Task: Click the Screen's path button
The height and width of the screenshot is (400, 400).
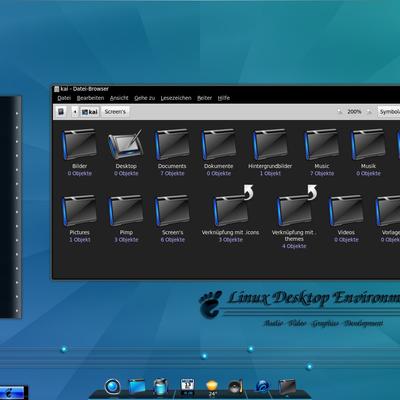Action: pyautogui.click(x=115, y=112)
